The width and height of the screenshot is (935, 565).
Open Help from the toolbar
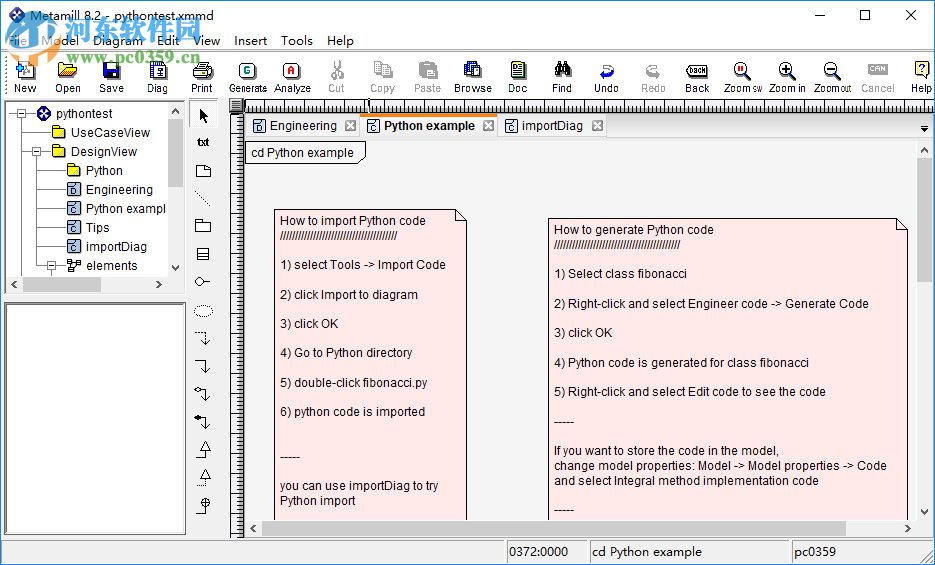(x=921, y=77)
